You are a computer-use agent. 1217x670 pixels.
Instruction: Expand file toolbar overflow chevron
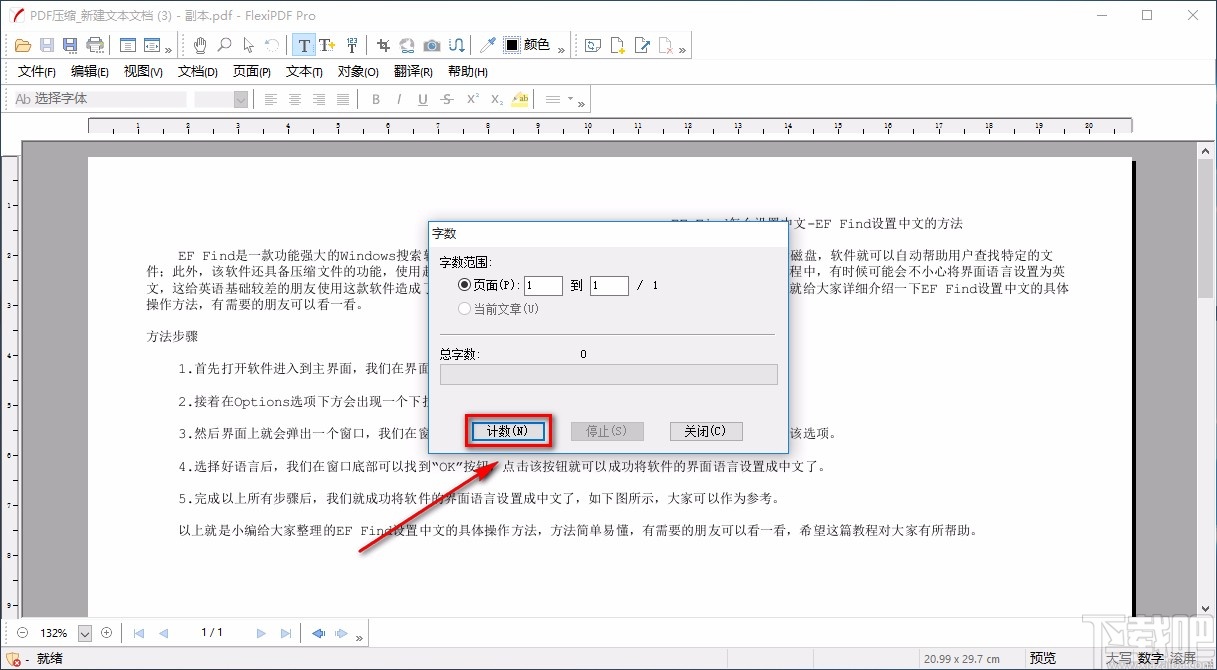click(x=168, y=49)
